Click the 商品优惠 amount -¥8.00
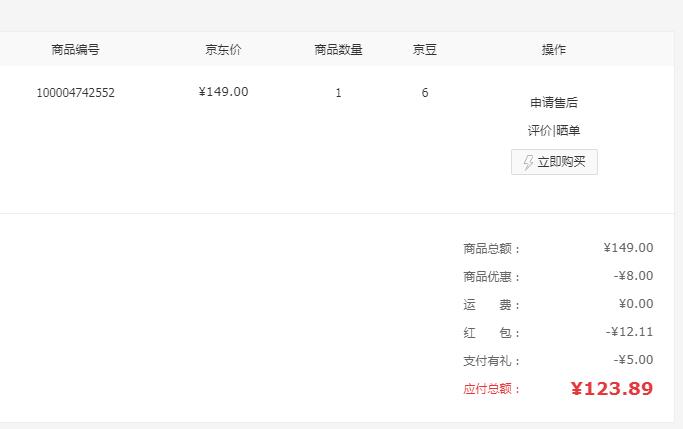The height and width of the screenshot is (429, 683). pos(633,276)
